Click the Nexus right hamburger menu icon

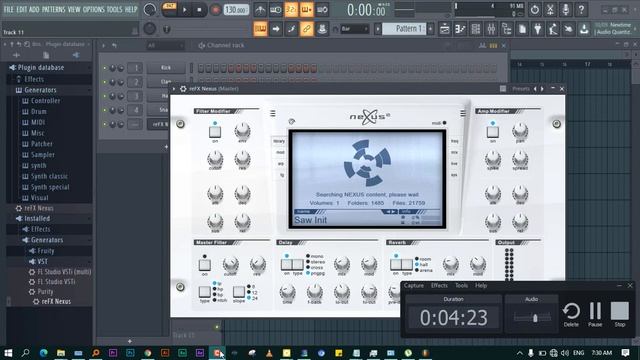[462, 113]
